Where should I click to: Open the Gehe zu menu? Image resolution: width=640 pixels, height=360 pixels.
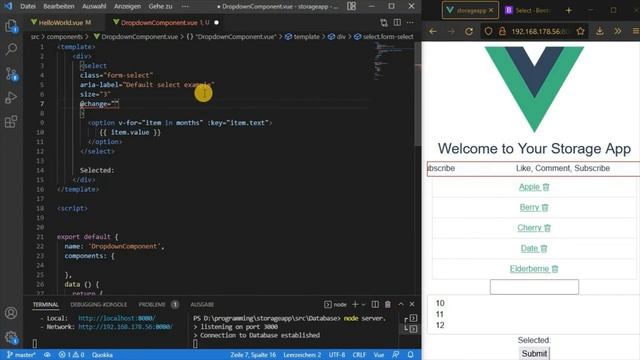pos(160,6)
